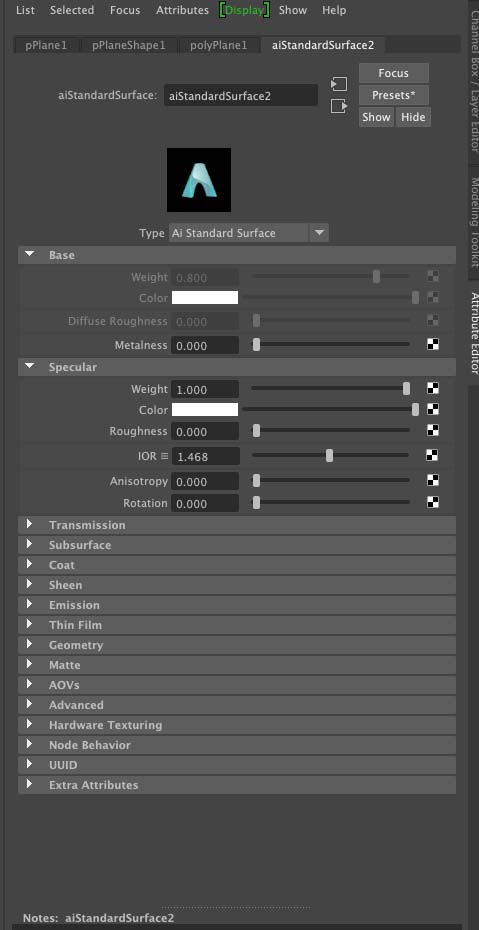Click the Anisotropy map checker icon

point(433,480)
